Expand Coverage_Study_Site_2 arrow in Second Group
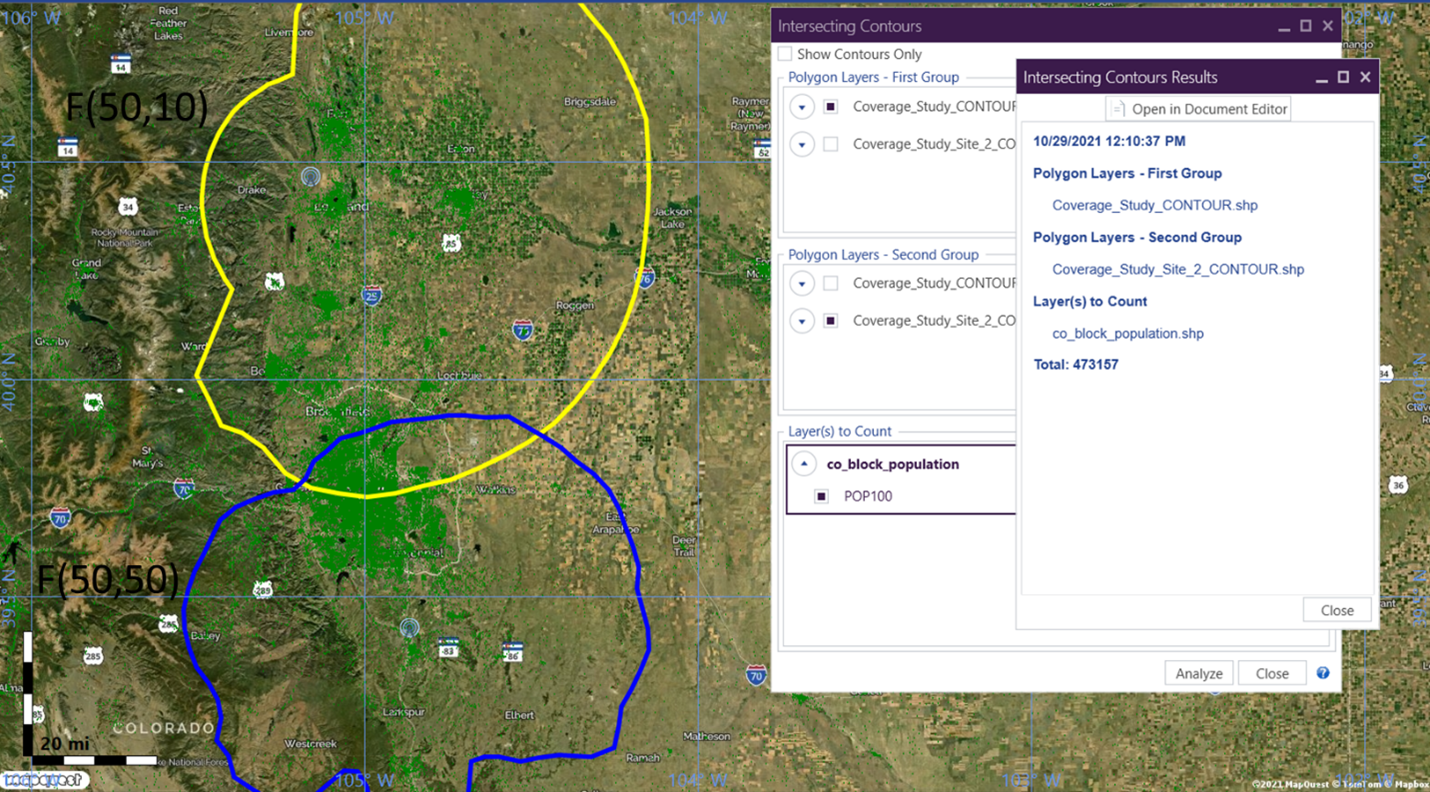Screen dimensions: 1430x792 [802, 321]
